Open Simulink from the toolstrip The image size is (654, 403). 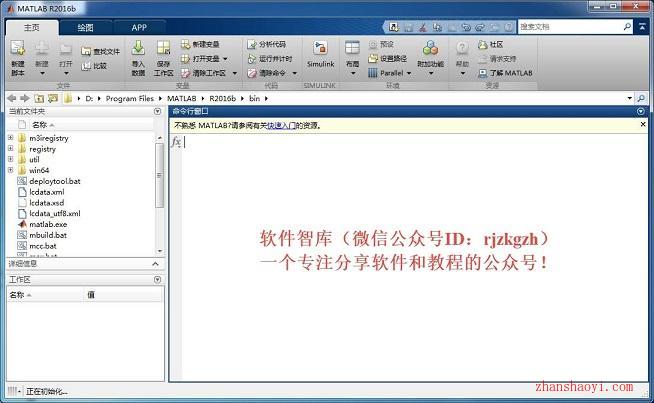[320, 54]
